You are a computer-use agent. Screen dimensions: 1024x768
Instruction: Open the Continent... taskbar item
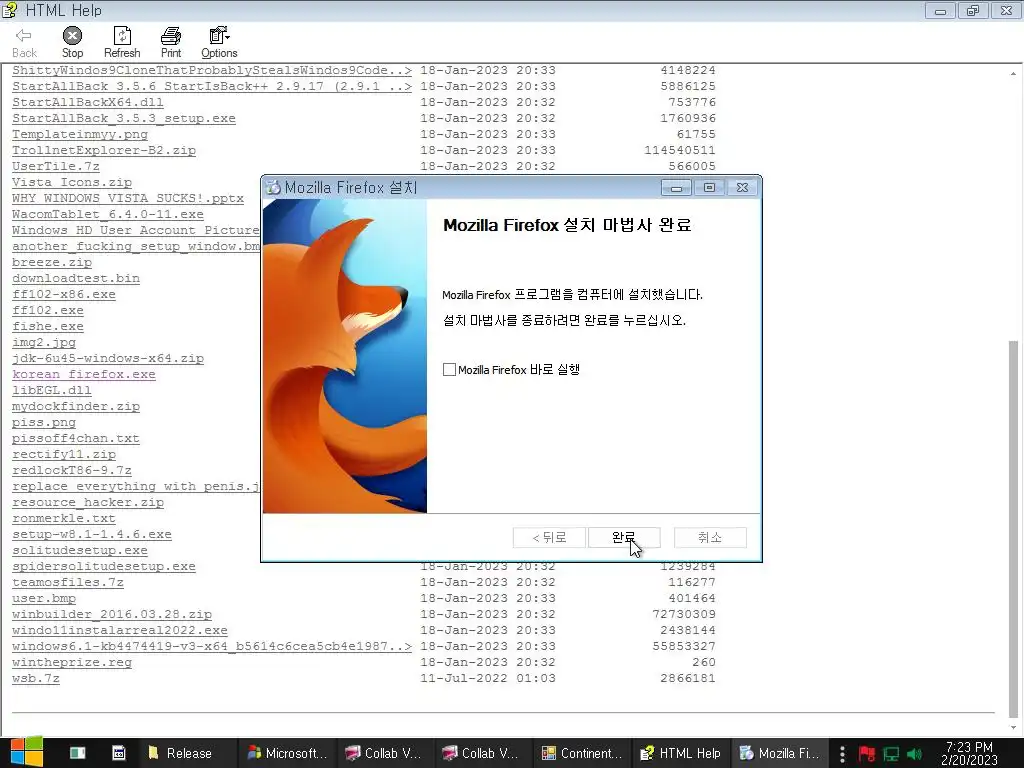pyautogui.click(x=581, y=753)
